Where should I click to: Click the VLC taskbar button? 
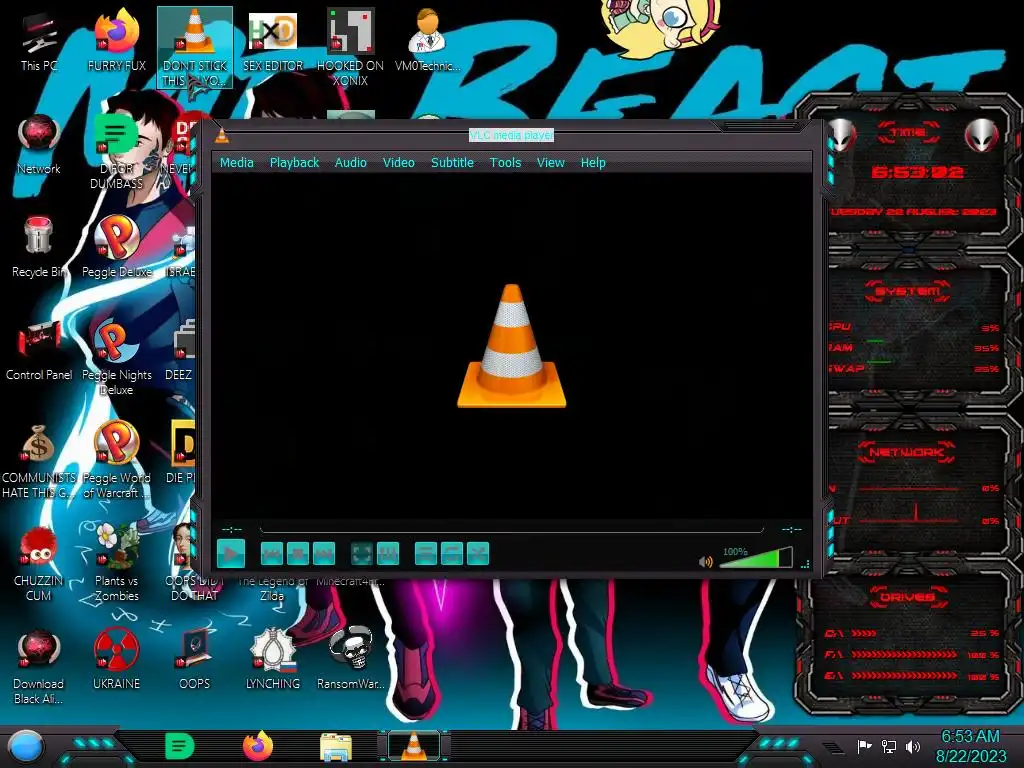413,746
